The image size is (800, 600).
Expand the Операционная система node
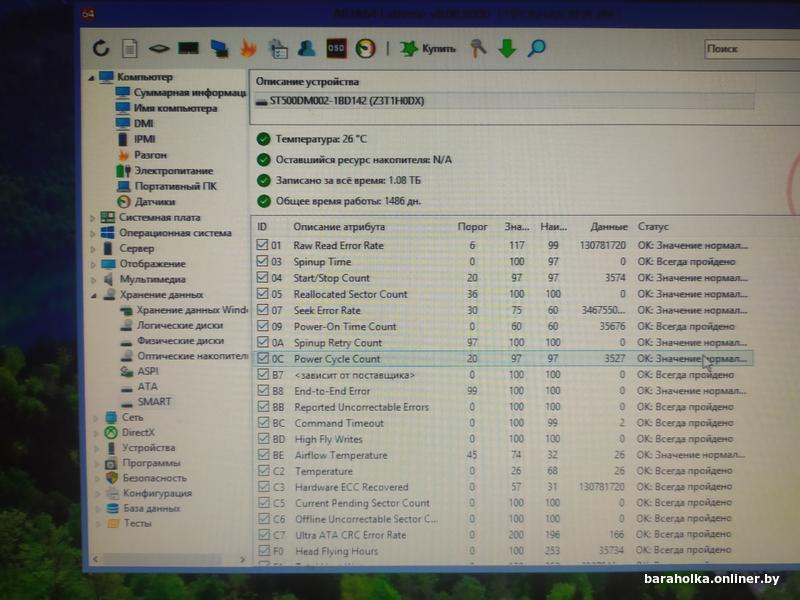tap(92, 234)
